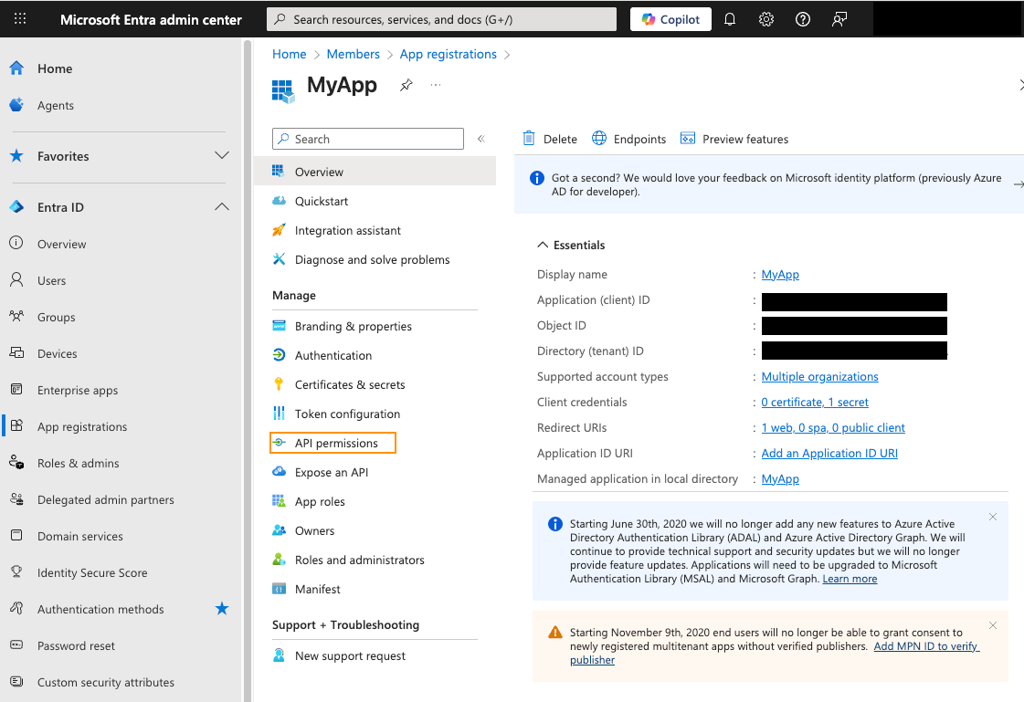Click the Password reset icon
Viewport: 1024px width, 702px height.
point(17,645)
